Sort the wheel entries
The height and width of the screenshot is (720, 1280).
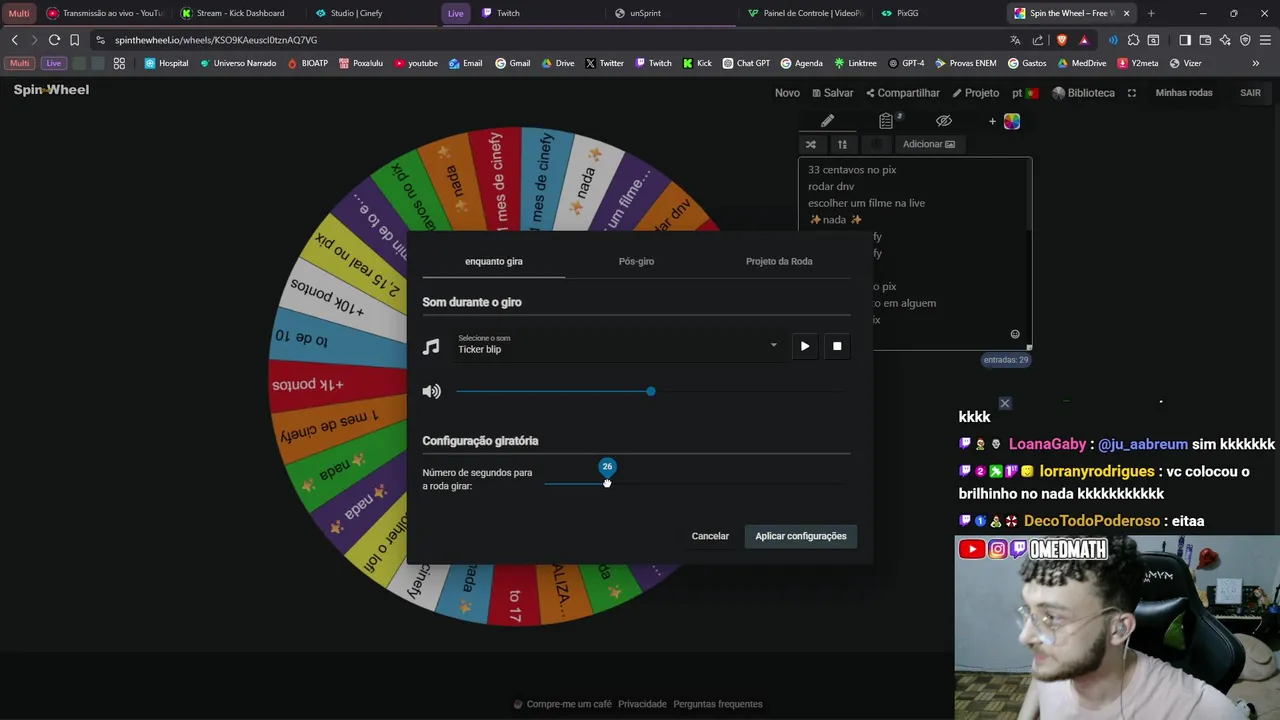tap(842, 144)
